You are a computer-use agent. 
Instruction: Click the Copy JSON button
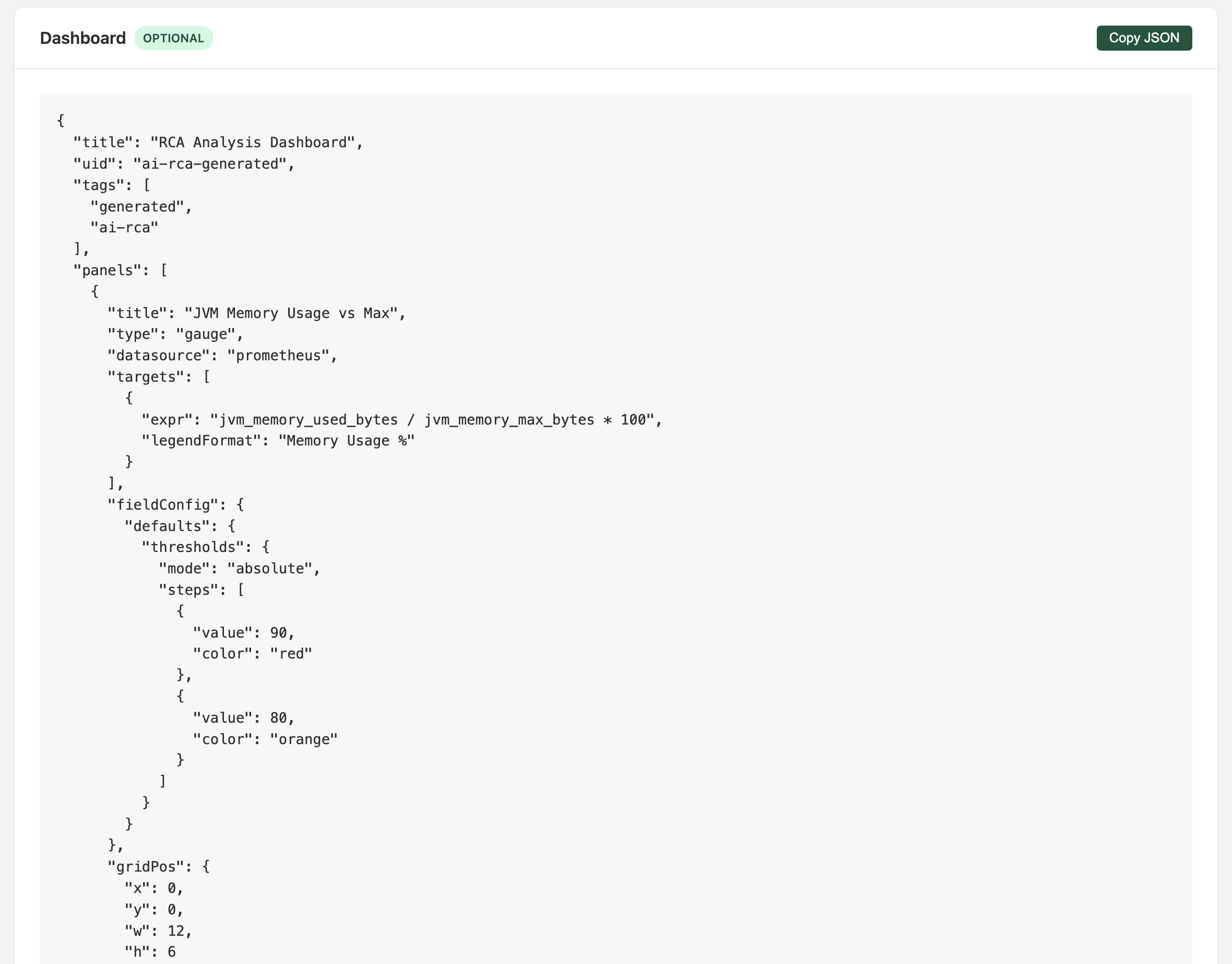1143,38
